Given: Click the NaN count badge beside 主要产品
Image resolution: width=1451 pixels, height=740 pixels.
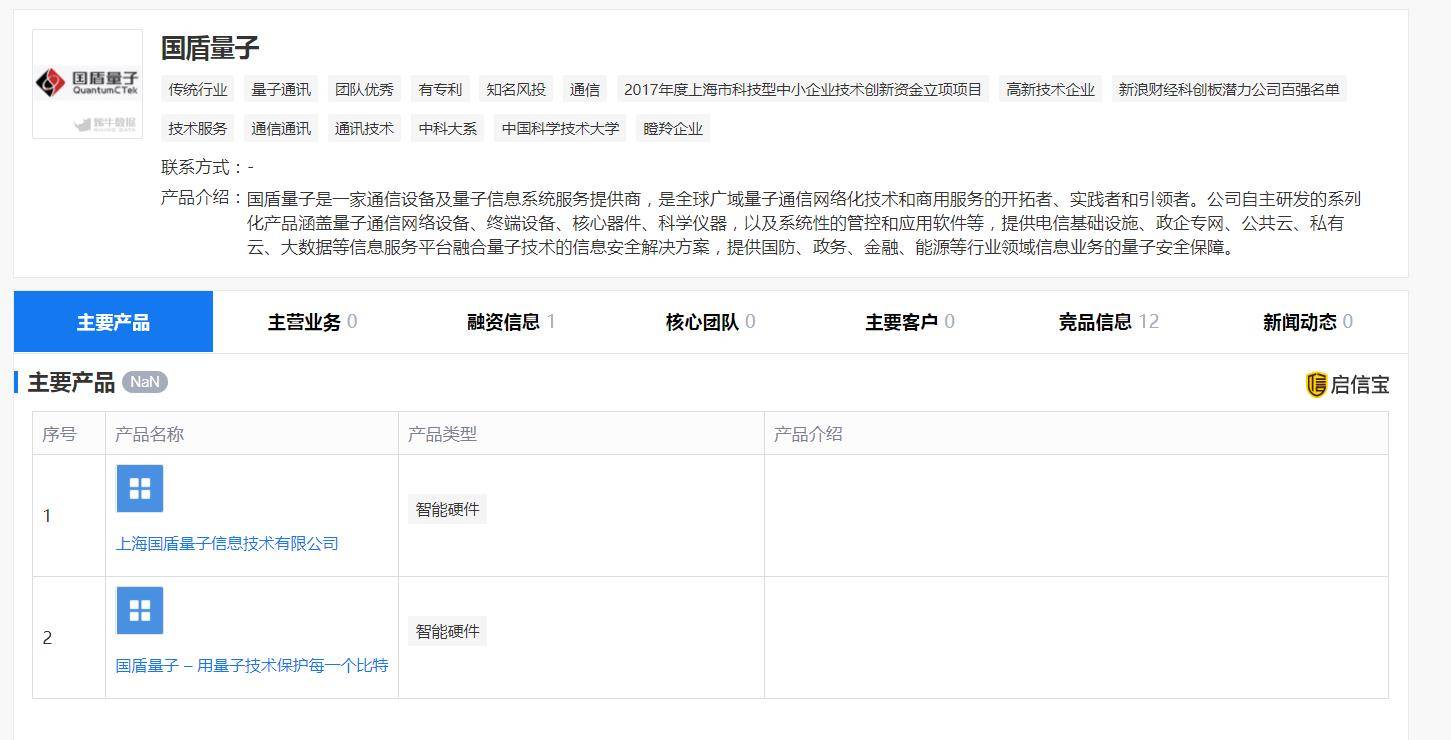Looking at the screenshot, I should coord(145,382).
